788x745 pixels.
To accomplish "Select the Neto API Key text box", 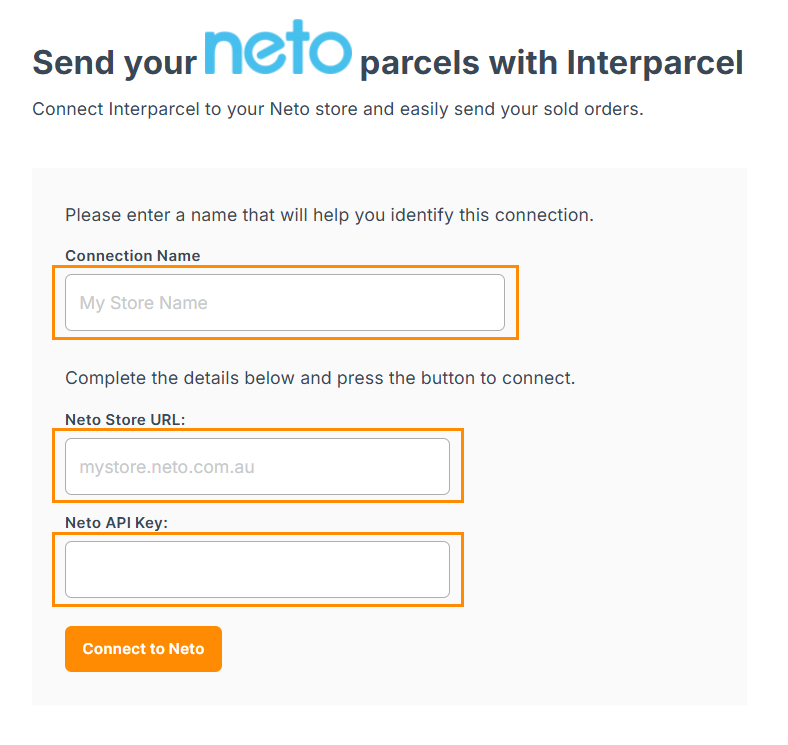I will click(257, 570).
